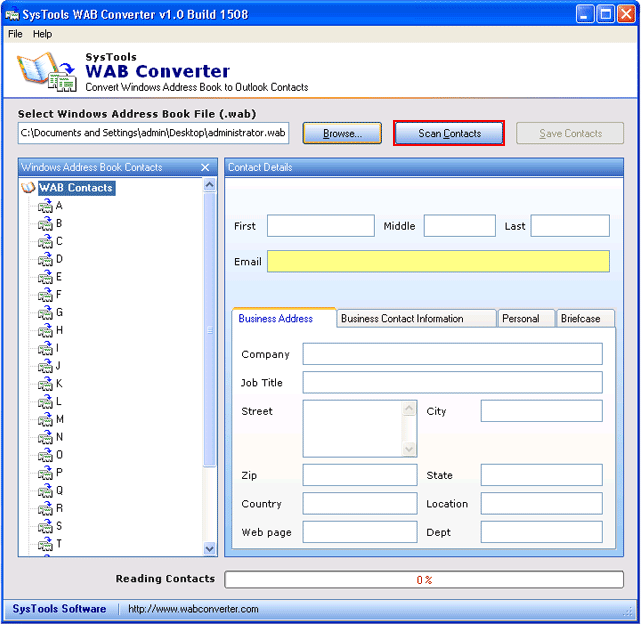
Task: Open the Briefcase tab
Action: click(585, 319)
